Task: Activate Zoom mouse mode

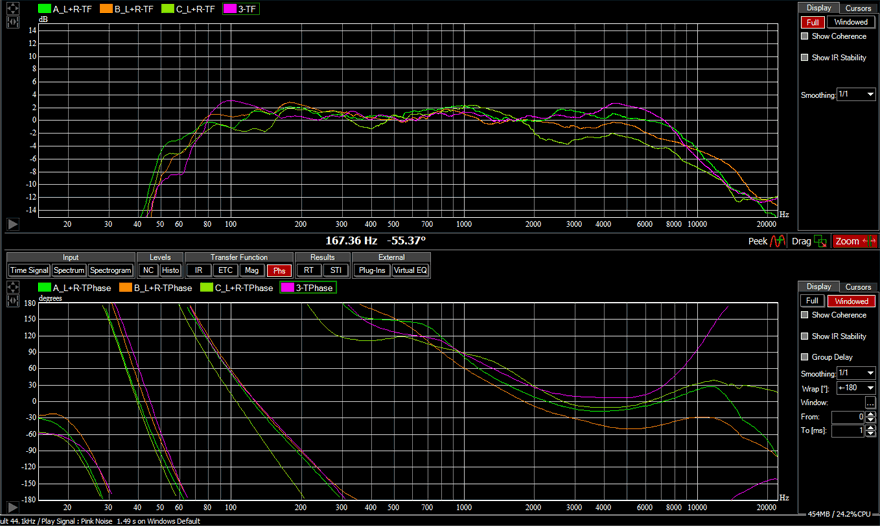Action: point(854,241)
